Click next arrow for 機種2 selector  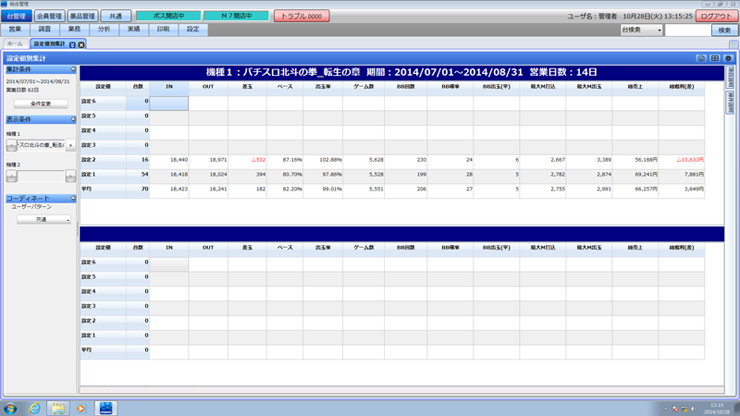(x=70, y=176)
